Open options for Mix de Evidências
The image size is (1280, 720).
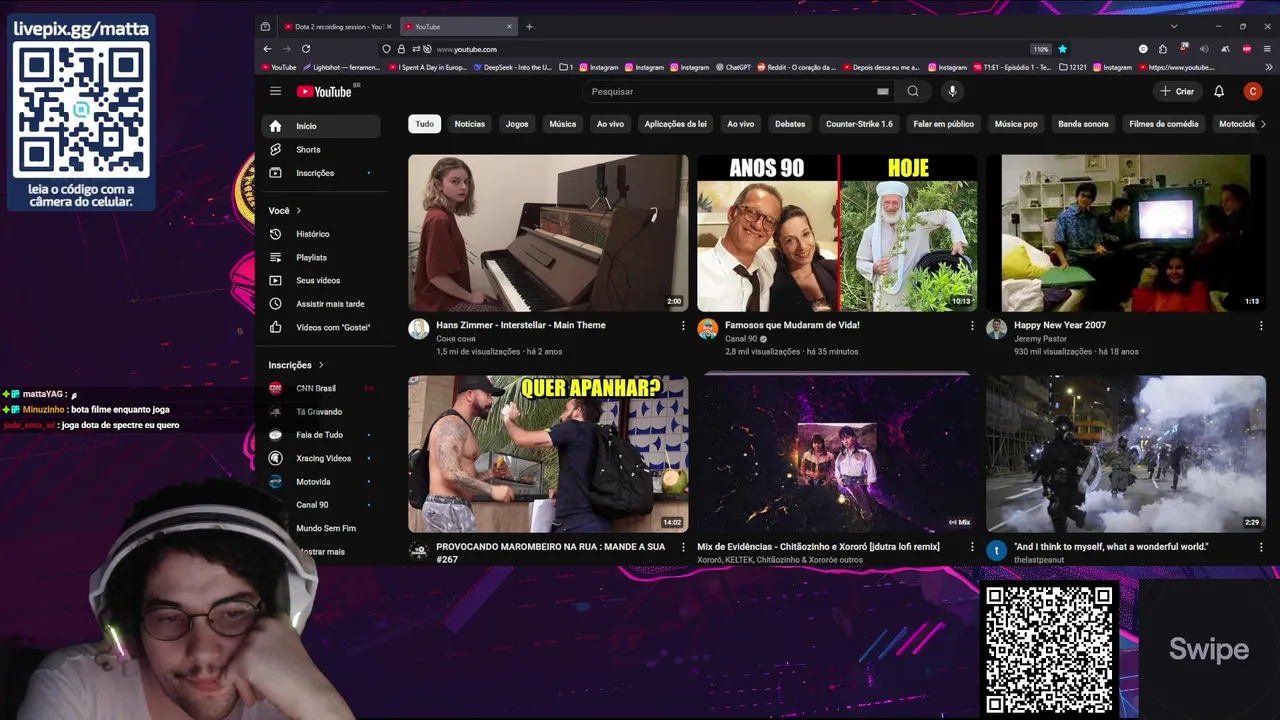point(972,548)
